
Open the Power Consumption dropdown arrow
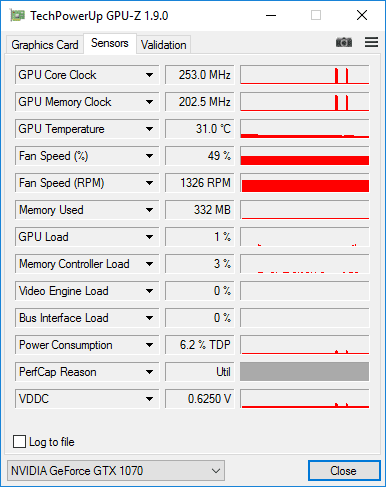[x=149, y=345]
